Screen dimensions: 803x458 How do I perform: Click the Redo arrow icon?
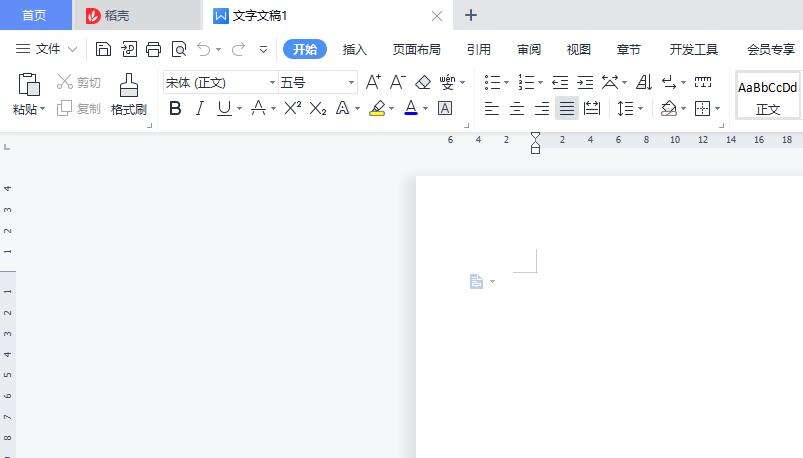[239, 49]
